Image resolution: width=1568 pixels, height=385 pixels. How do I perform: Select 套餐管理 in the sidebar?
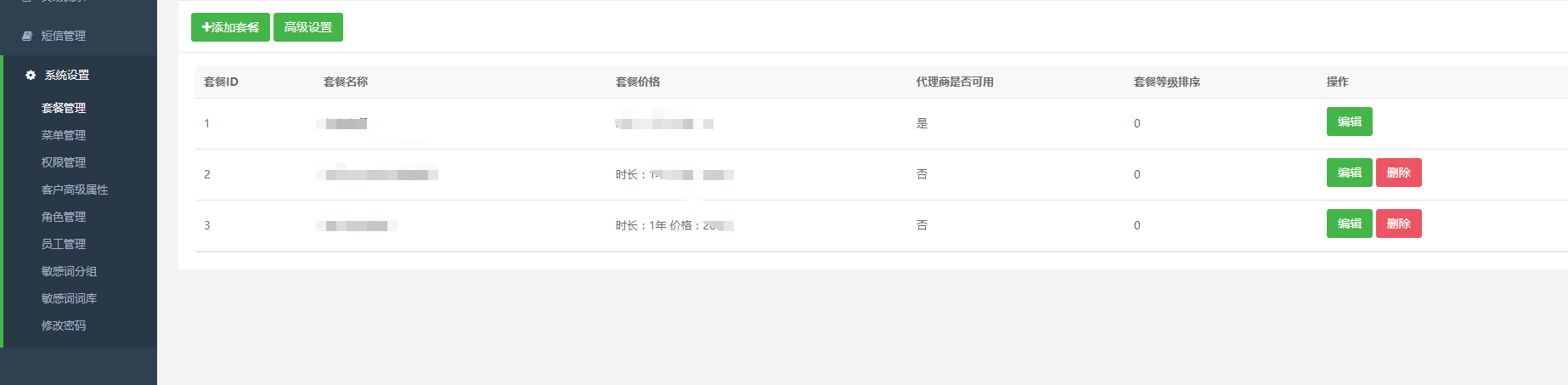coord(64,108)
